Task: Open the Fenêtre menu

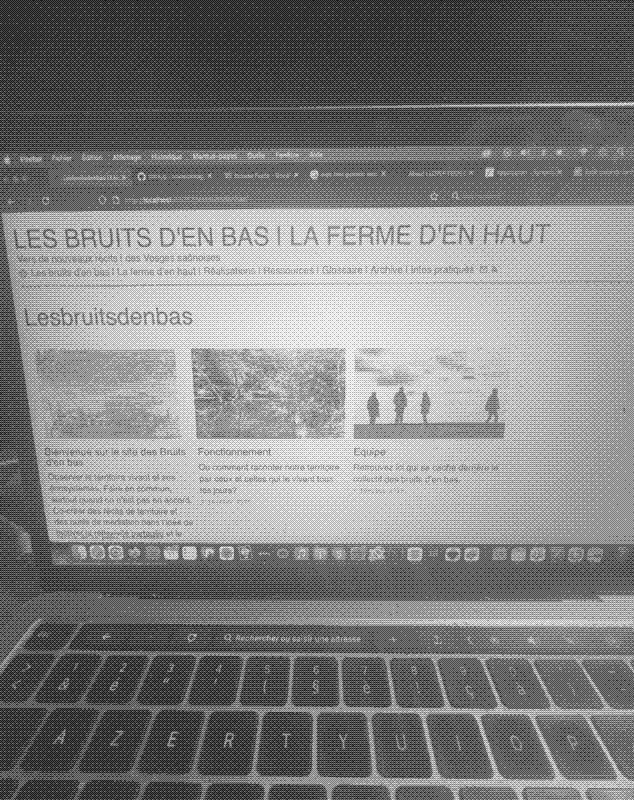Action: (x=287, y=156)
